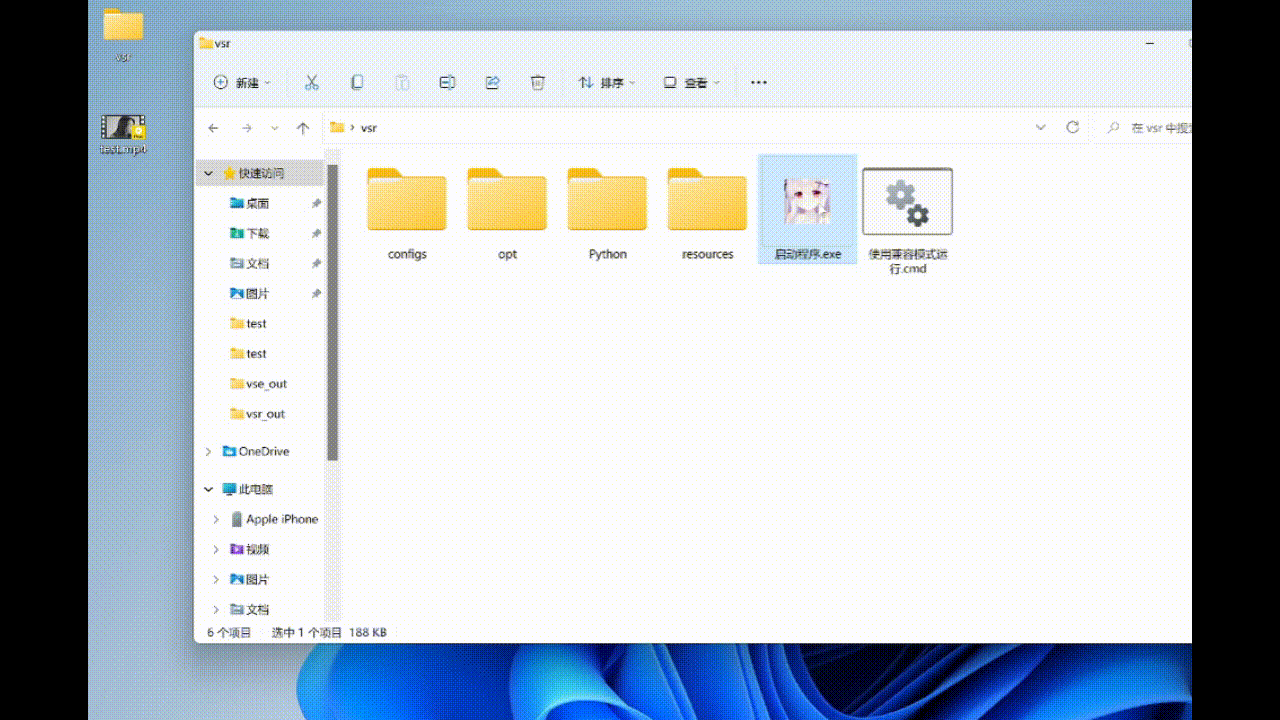Click the Copy icon in toolbar
This screenshot has height=720, width=1280.
click(357, 83)
